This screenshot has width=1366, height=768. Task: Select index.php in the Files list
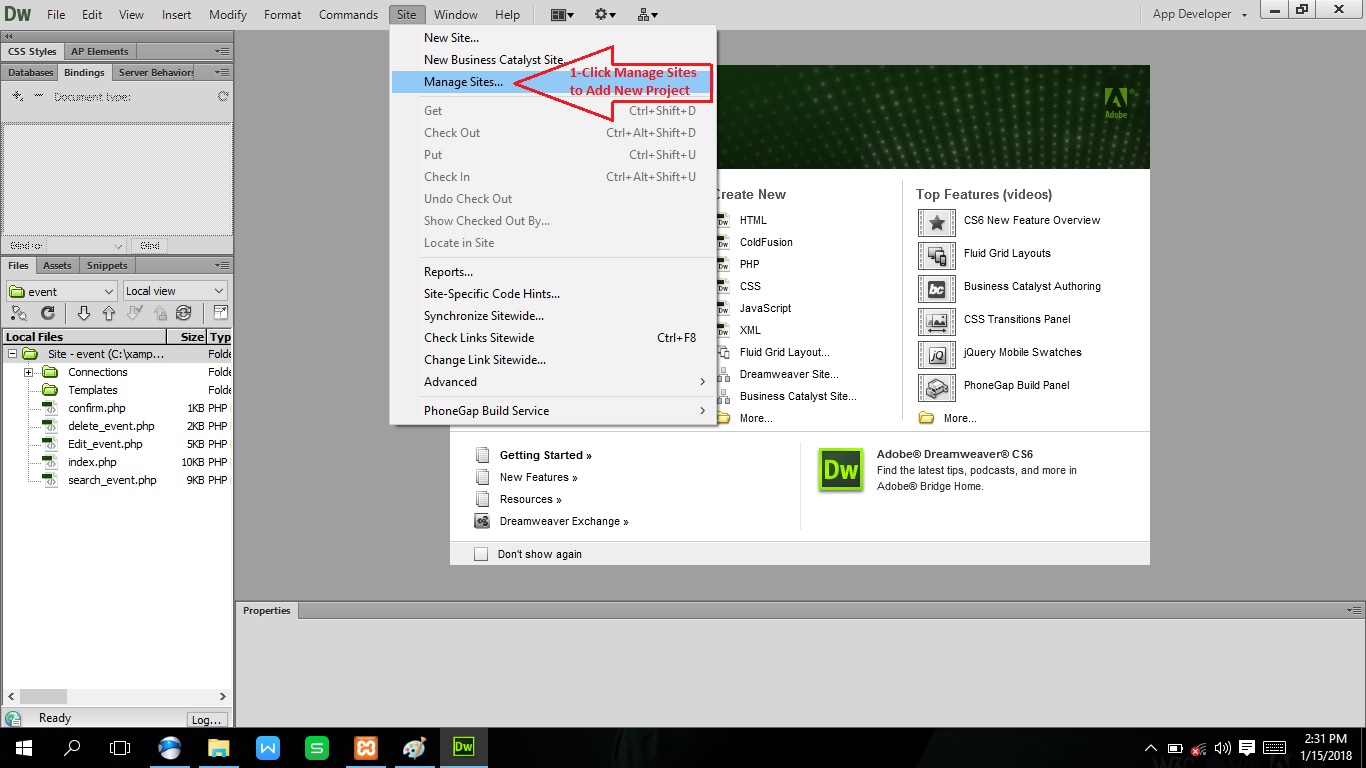(92, 462)
